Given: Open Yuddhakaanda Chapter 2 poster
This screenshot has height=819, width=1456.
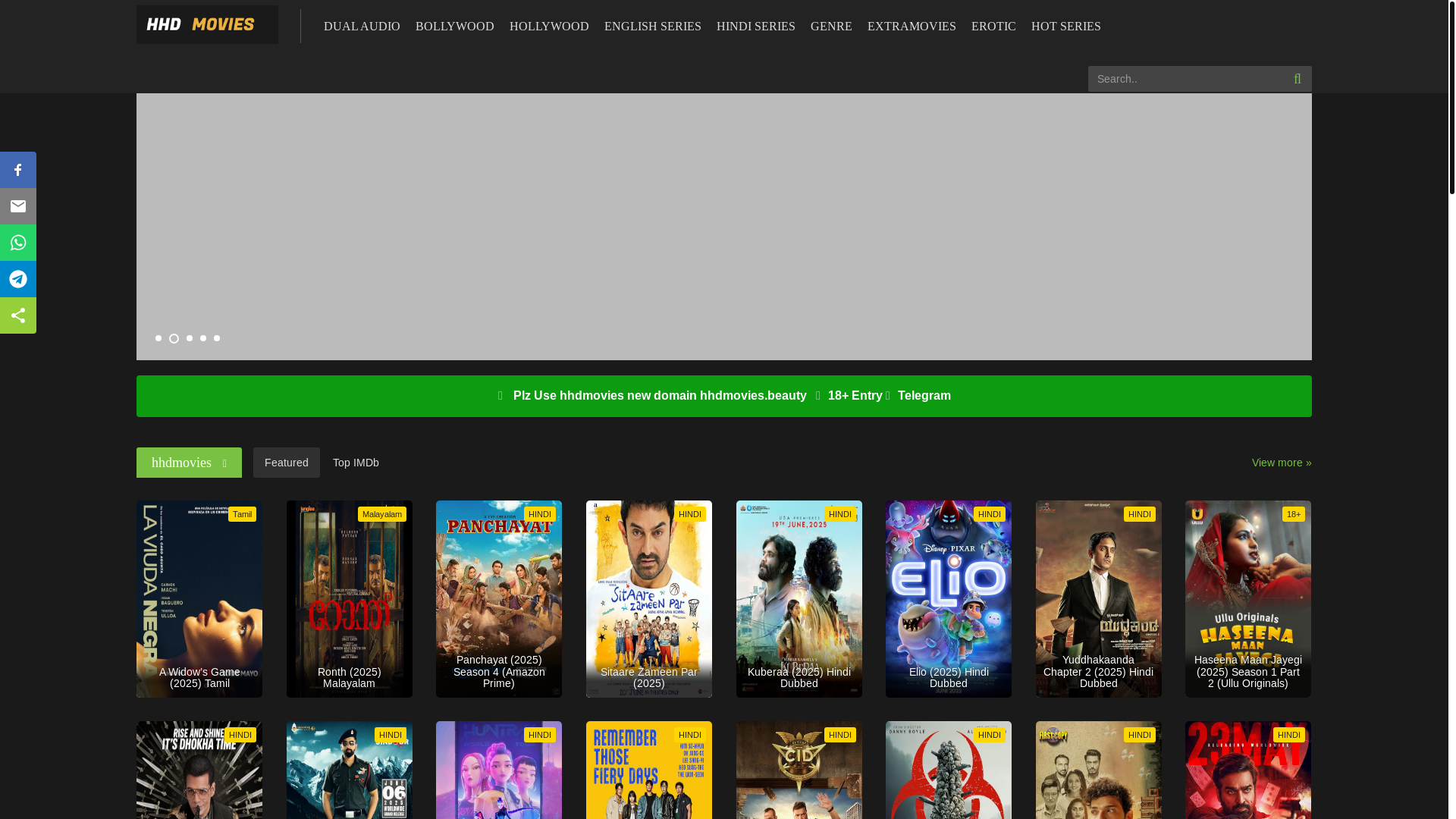Looking at the screenshot, I should pyautogui.click(x=1099, y=599).
